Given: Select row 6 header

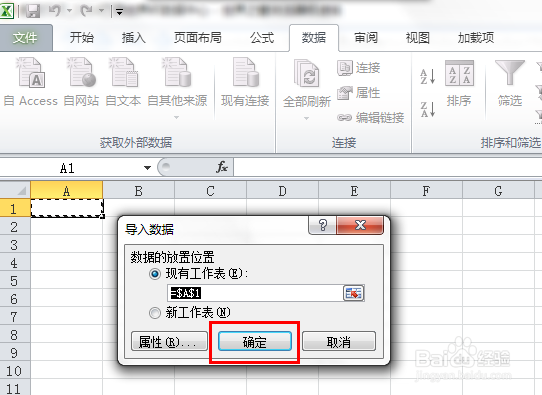Looking at the screenshot, I should (x=15, y=298).
